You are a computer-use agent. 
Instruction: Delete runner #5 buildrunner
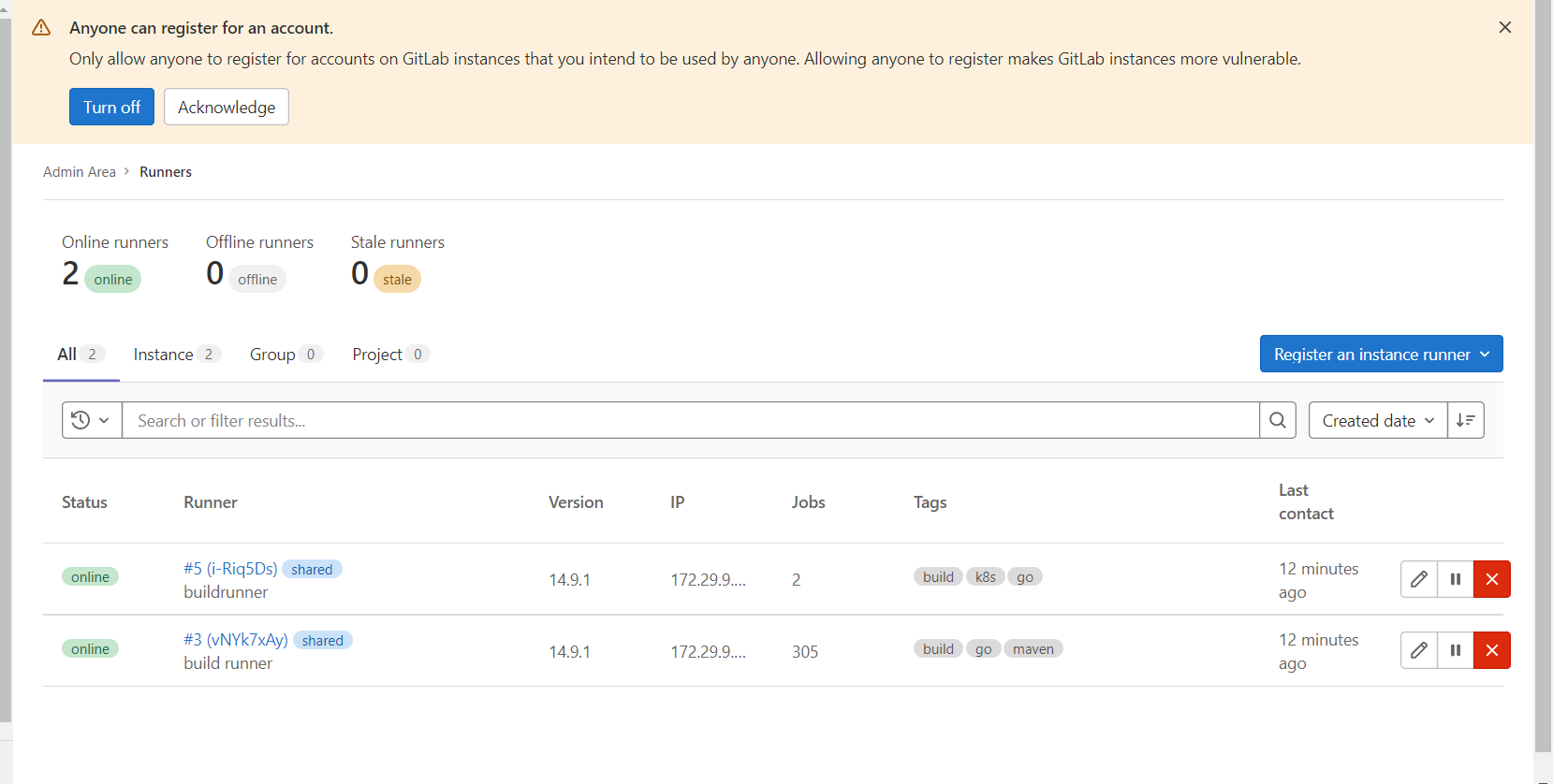click(1492, 579)
